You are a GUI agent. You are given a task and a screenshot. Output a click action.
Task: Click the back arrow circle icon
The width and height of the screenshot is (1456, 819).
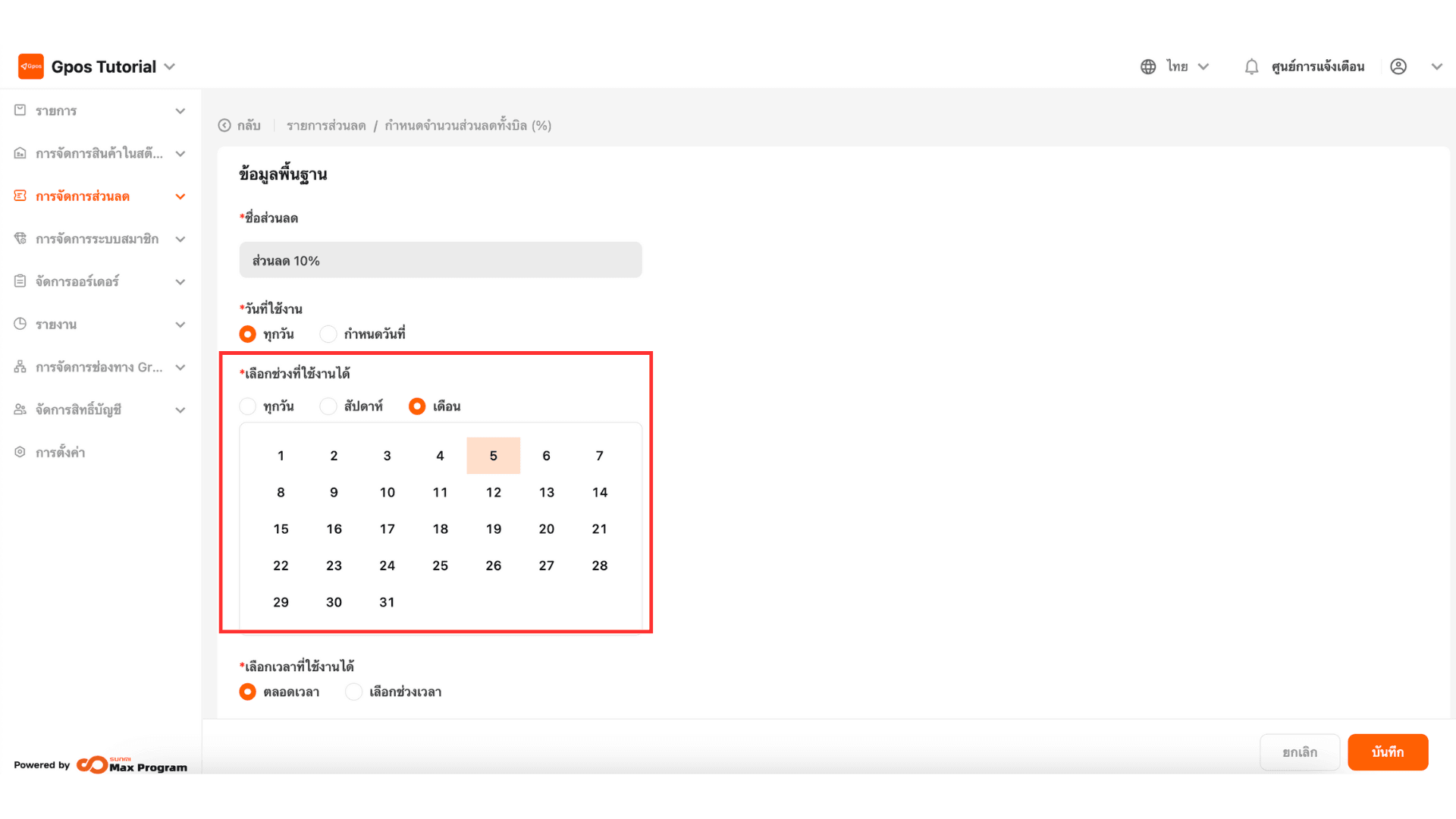click(x=224, y=125)
